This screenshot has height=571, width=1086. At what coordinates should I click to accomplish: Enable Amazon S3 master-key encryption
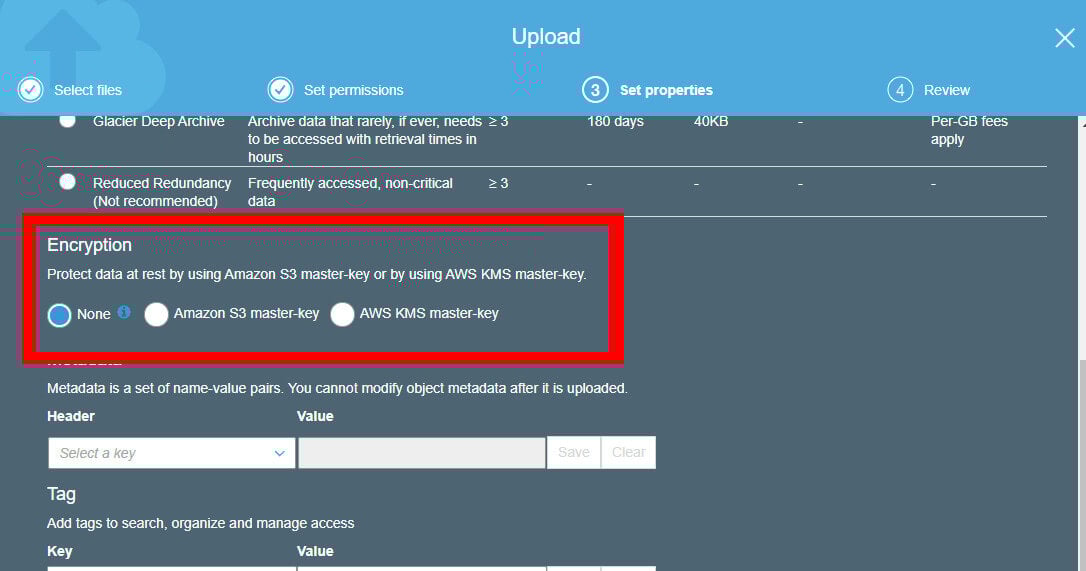(156, 314)
